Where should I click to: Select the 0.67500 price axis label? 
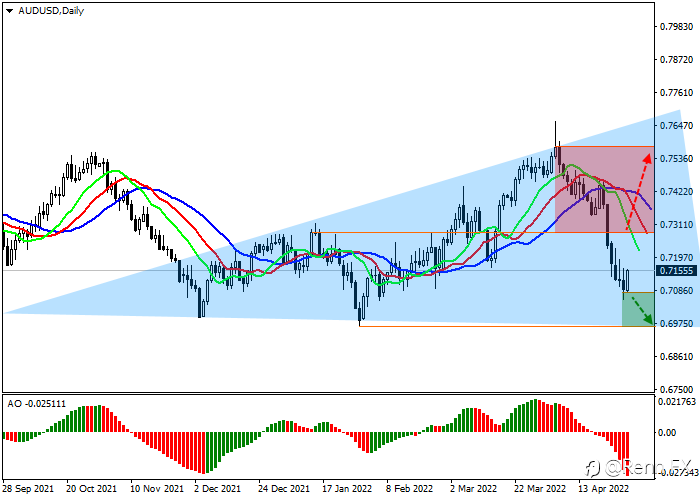point(677,389)
